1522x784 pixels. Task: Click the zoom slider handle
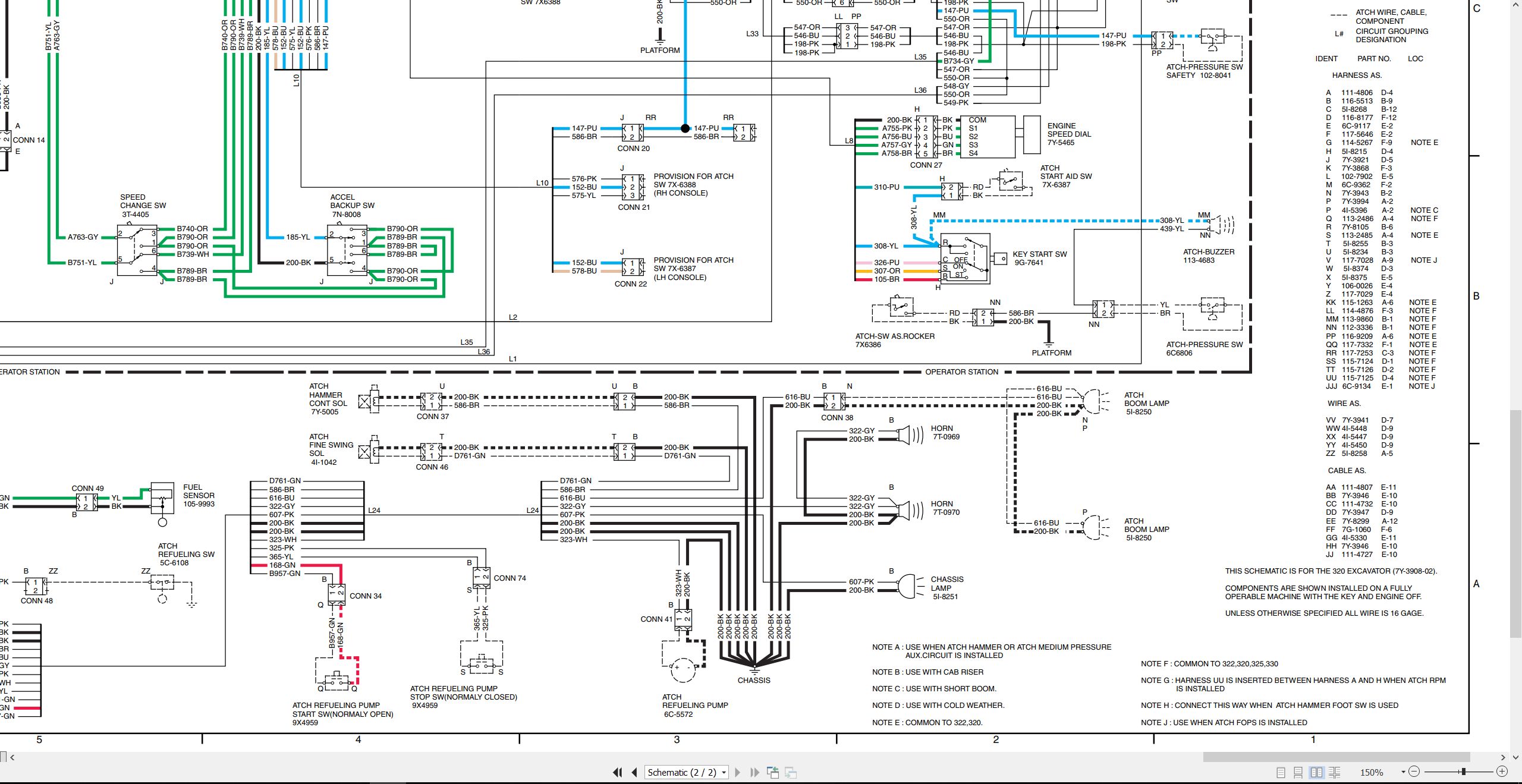click(1463, 772)
